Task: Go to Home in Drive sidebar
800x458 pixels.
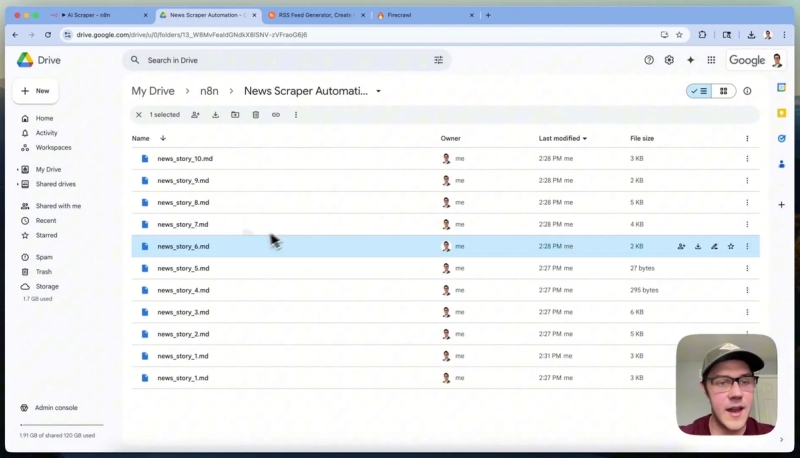Action: coord(44,118)
